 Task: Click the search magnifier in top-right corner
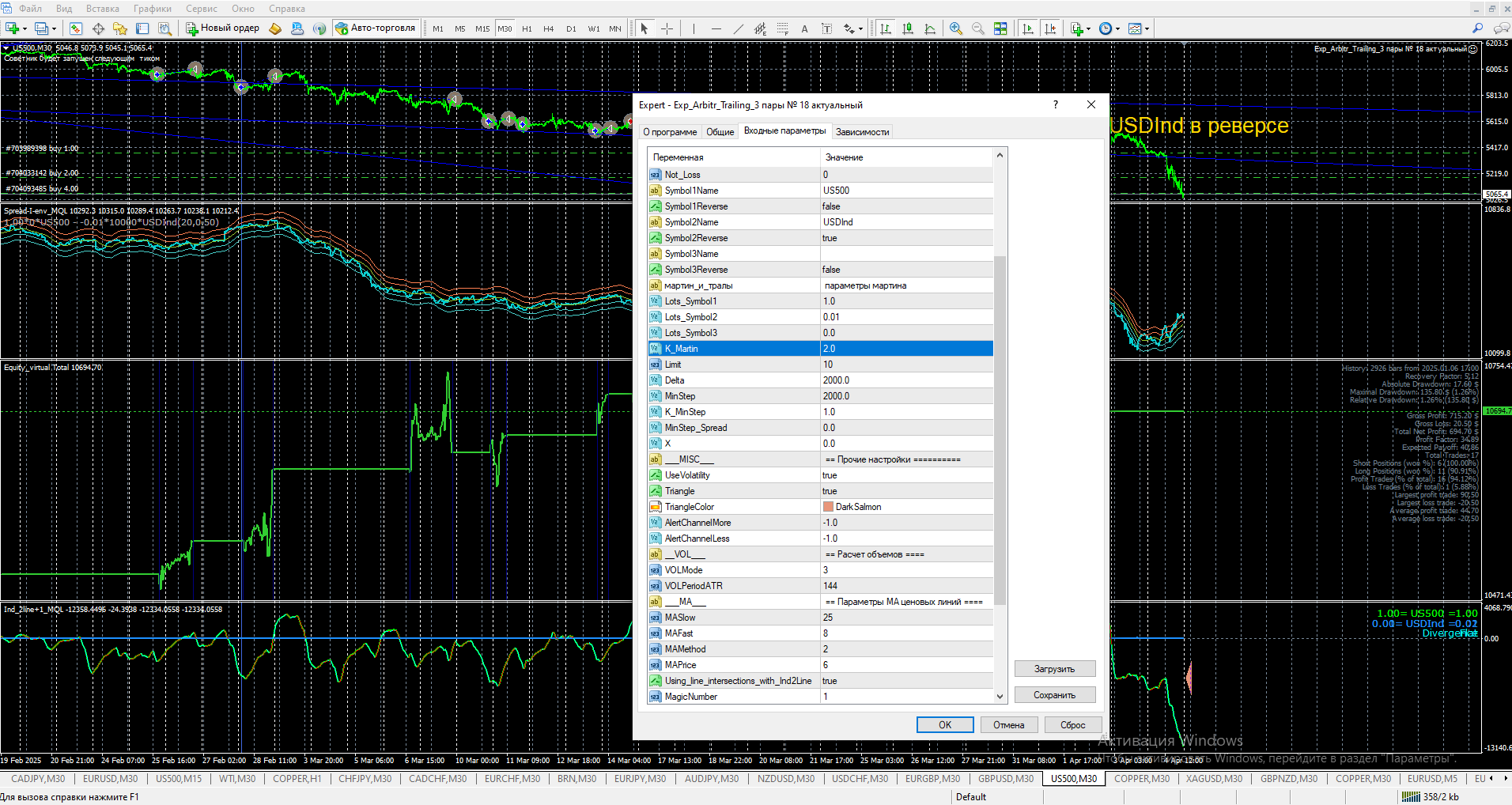[x=1477, y=28]
